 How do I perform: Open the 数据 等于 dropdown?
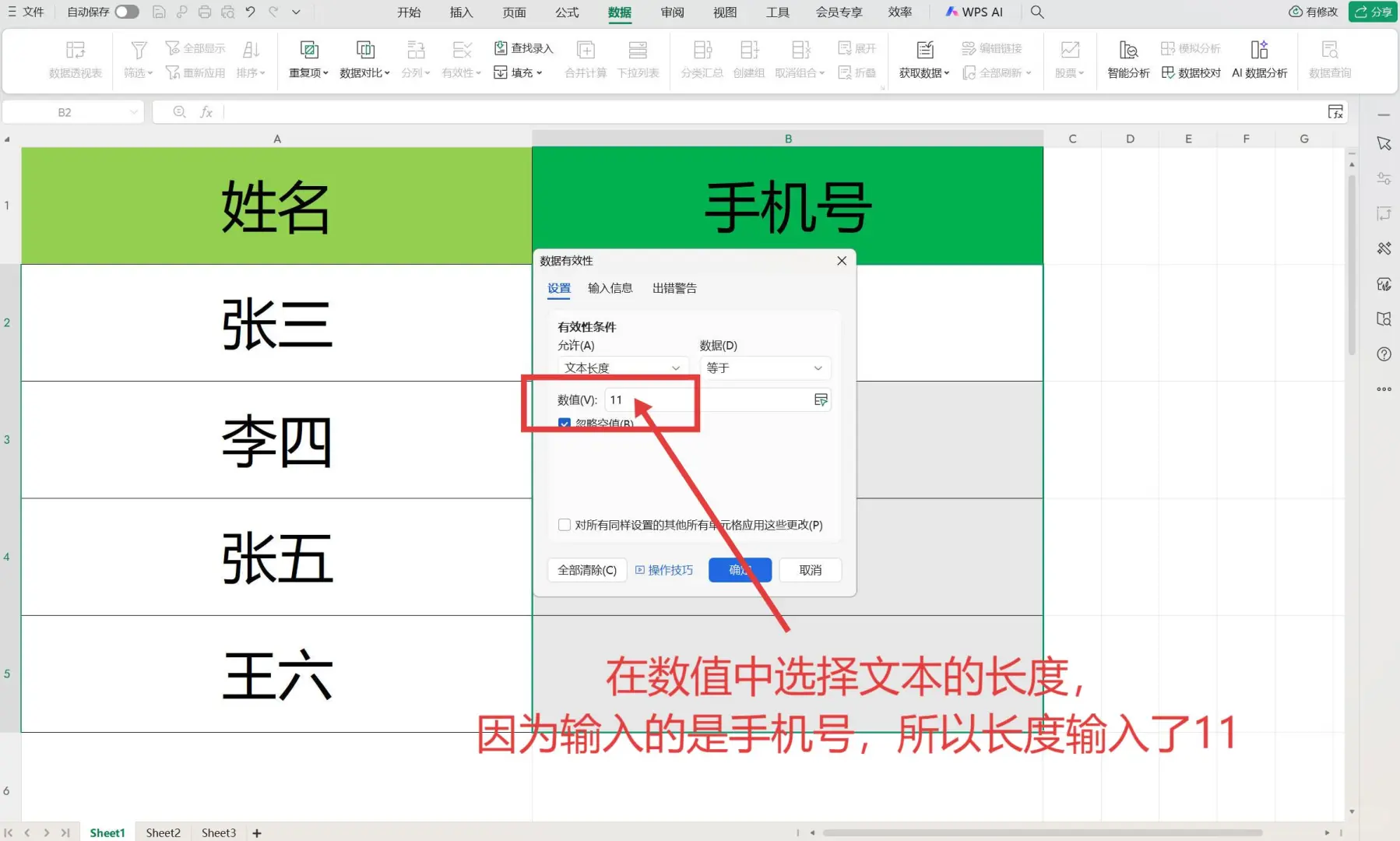(x=765, y=368)
